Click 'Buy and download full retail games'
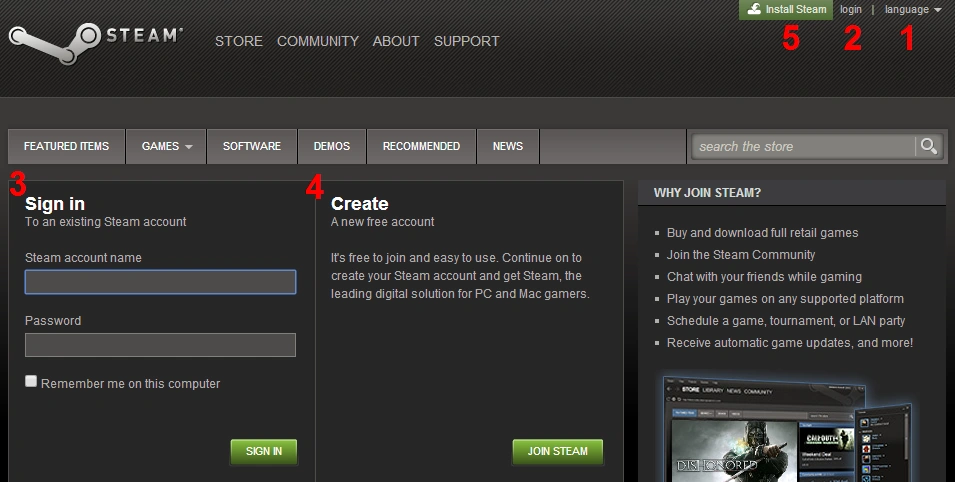This screenshot has width=955, height=482. (x=763, y=233)
